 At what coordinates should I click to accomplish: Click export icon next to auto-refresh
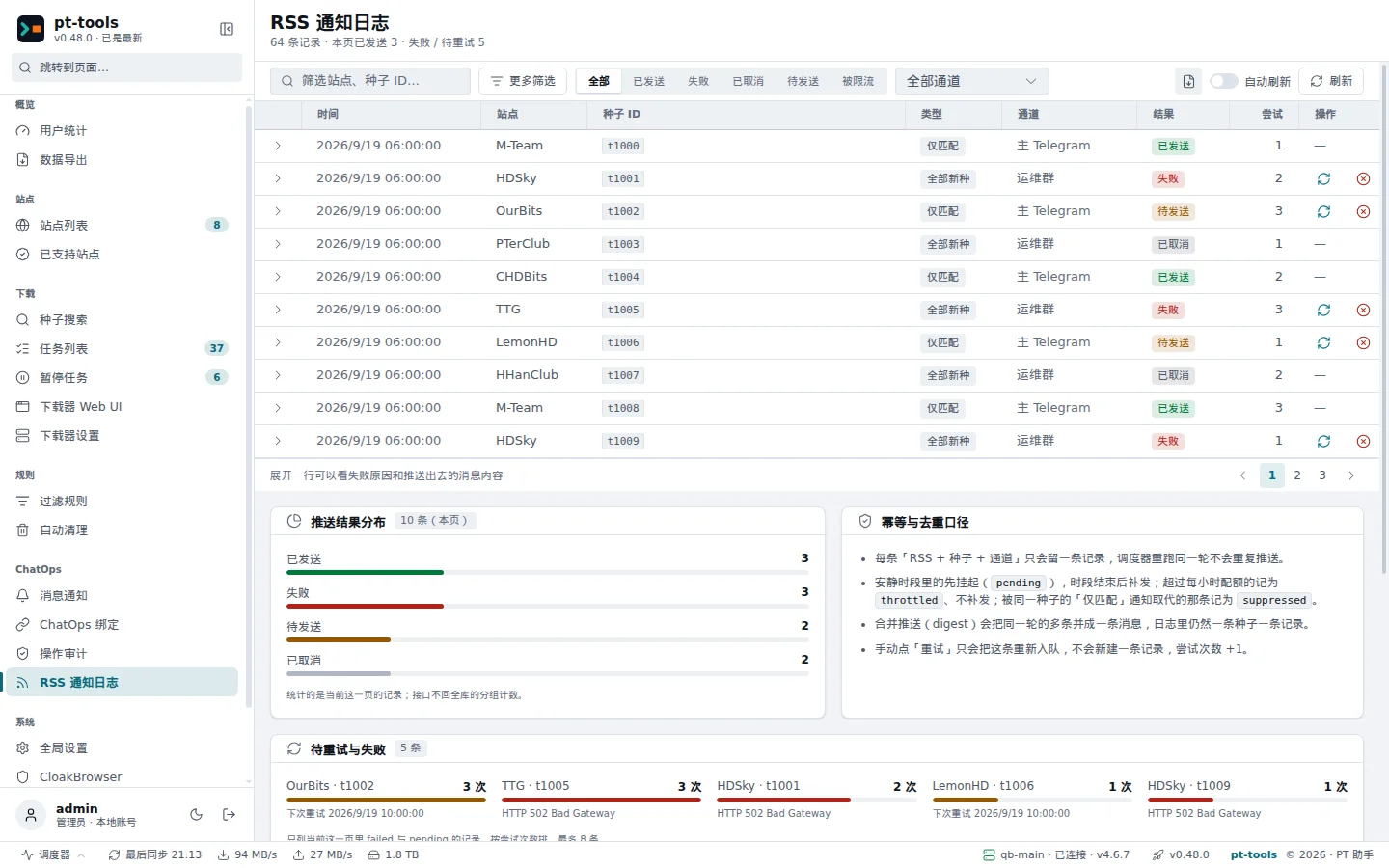1188,81
